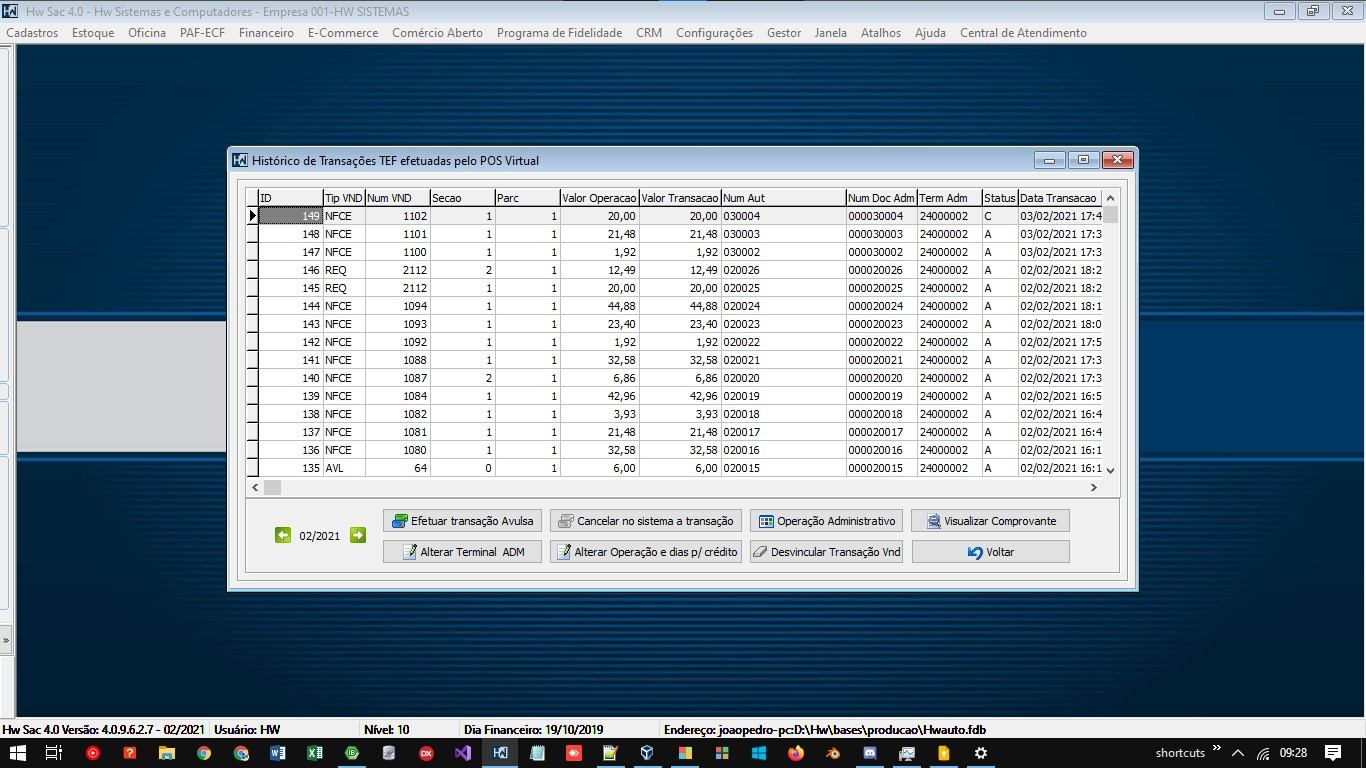The image size is (1366, 768).
Task: Open the Janela menu
Action: 831,33
